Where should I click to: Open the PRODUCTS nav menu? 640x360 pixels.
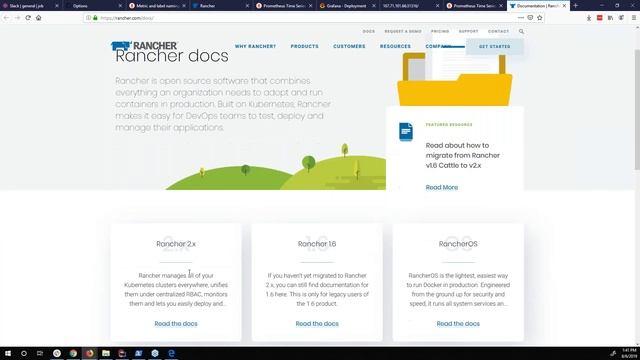(x=304, y=47)
